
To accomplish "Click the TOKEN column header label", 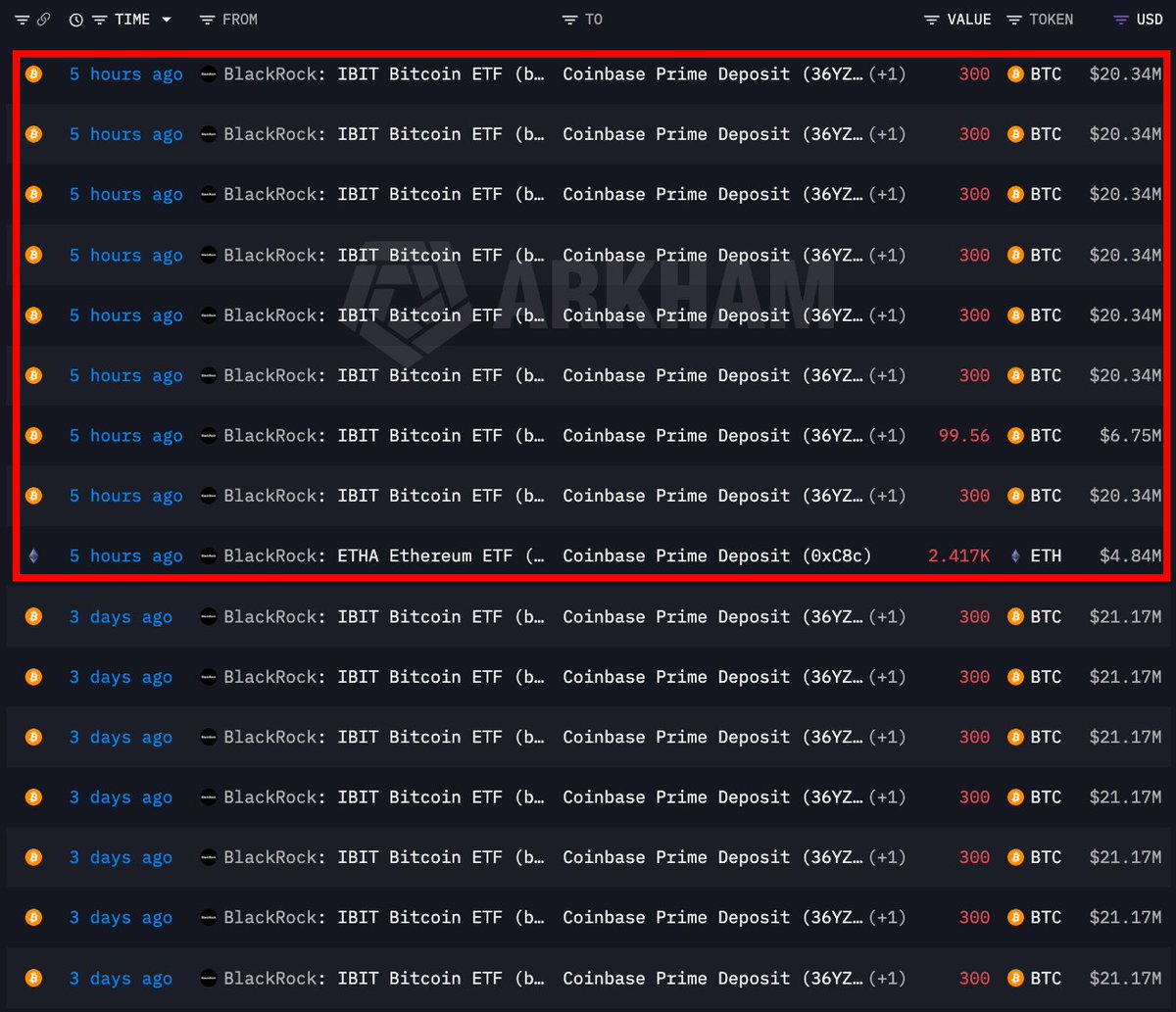I will (1052, 20).
